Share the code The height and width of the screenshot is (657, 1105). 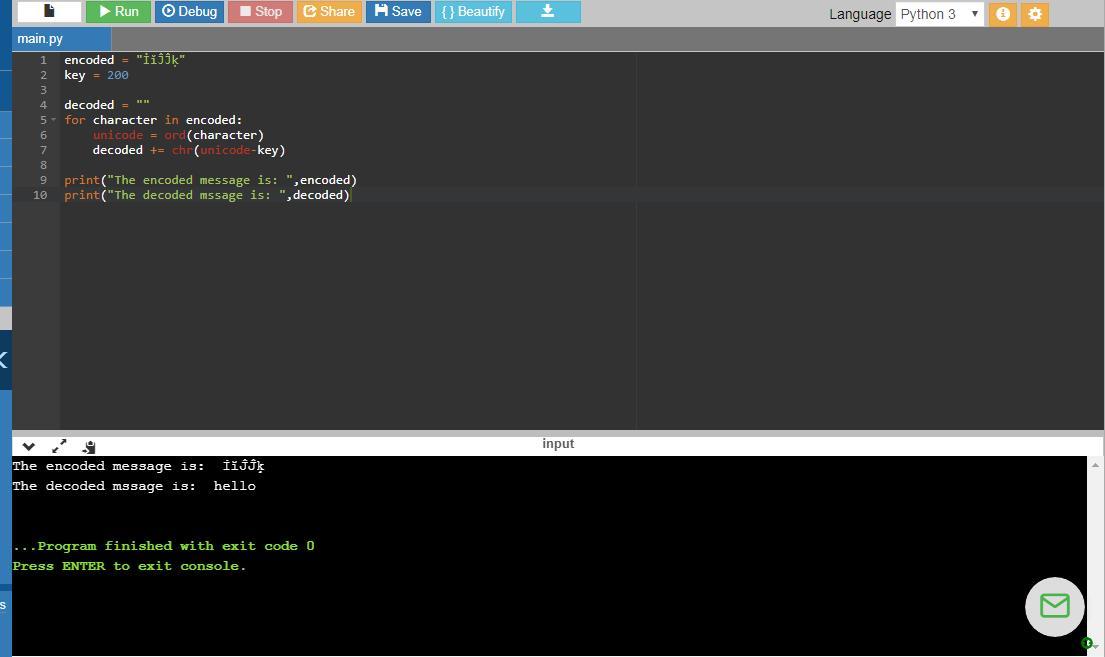(328, 12)
